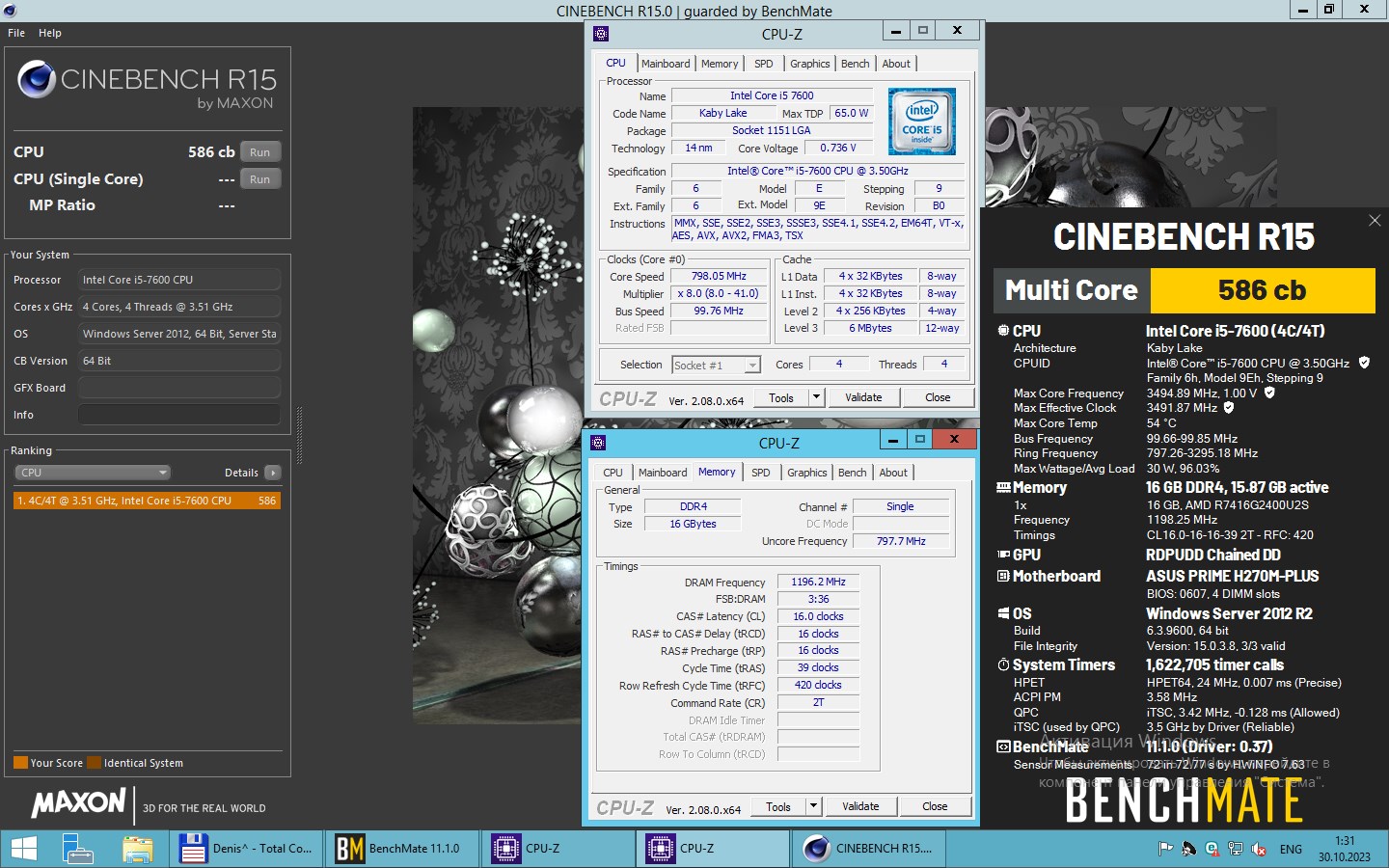
Task: Click the System Timers stopwatch icon
Action: click(x=1003, y=665)
